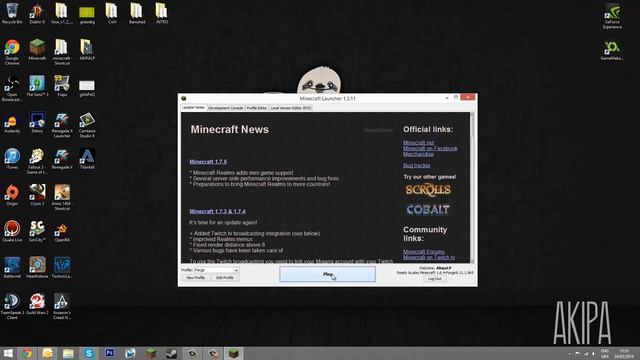Switch to the Profile Editor tab
640x360 pixels.
click(x=256, y=108)
